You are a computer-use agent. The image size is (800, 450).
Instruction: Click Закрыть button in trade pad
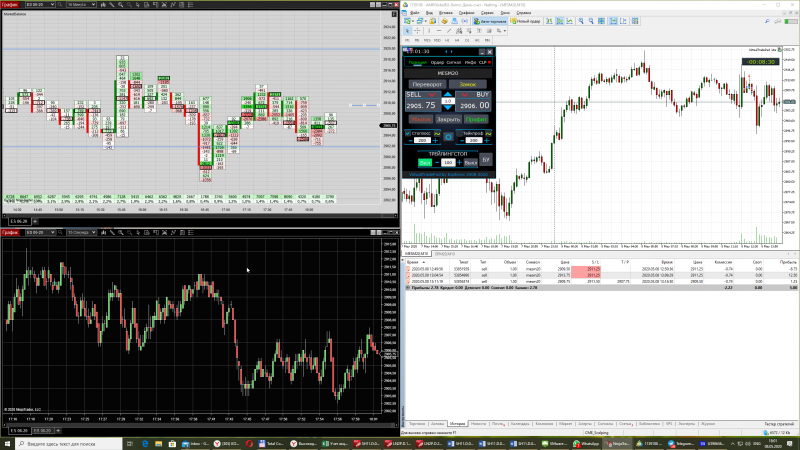point(448,119)
